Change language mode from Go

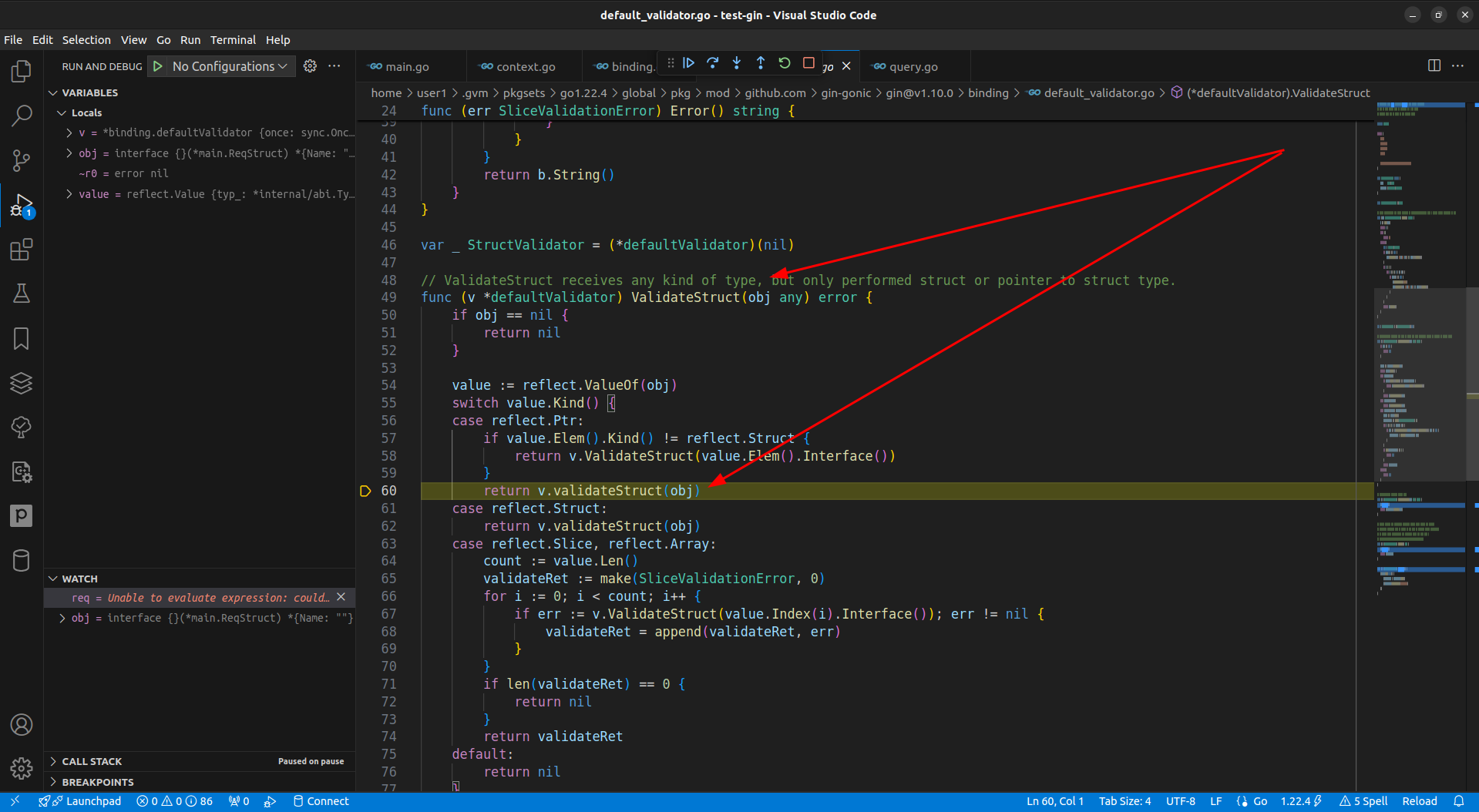click(1260, 801)
